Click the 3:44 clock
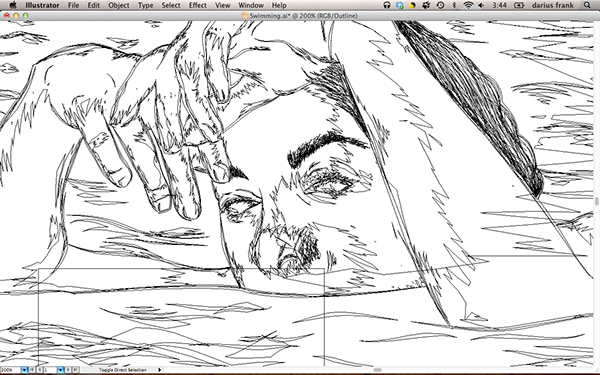 pyautogui.click(x=499, y=5)
